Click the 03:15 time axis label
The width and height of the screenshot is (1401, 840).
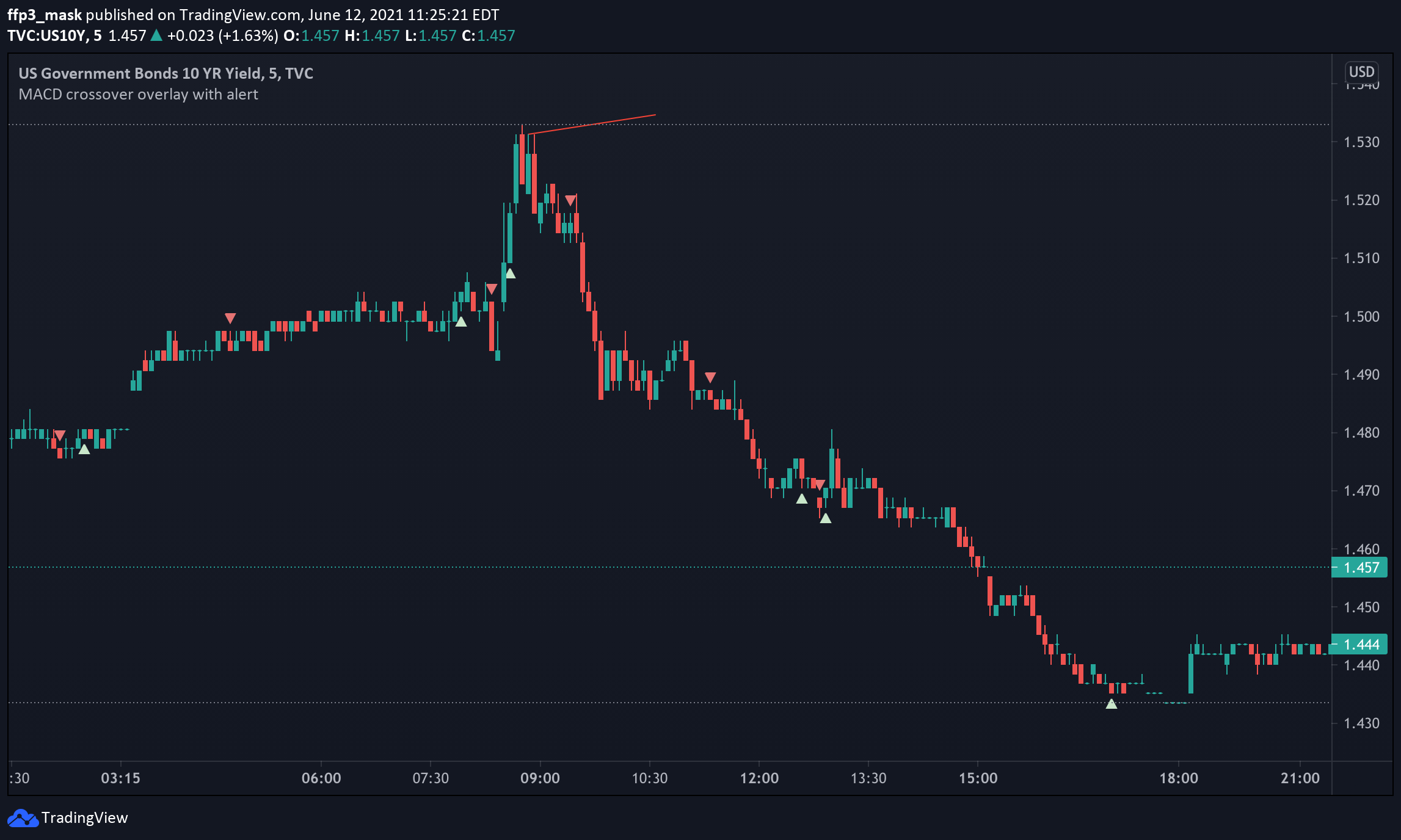[120, 778]
